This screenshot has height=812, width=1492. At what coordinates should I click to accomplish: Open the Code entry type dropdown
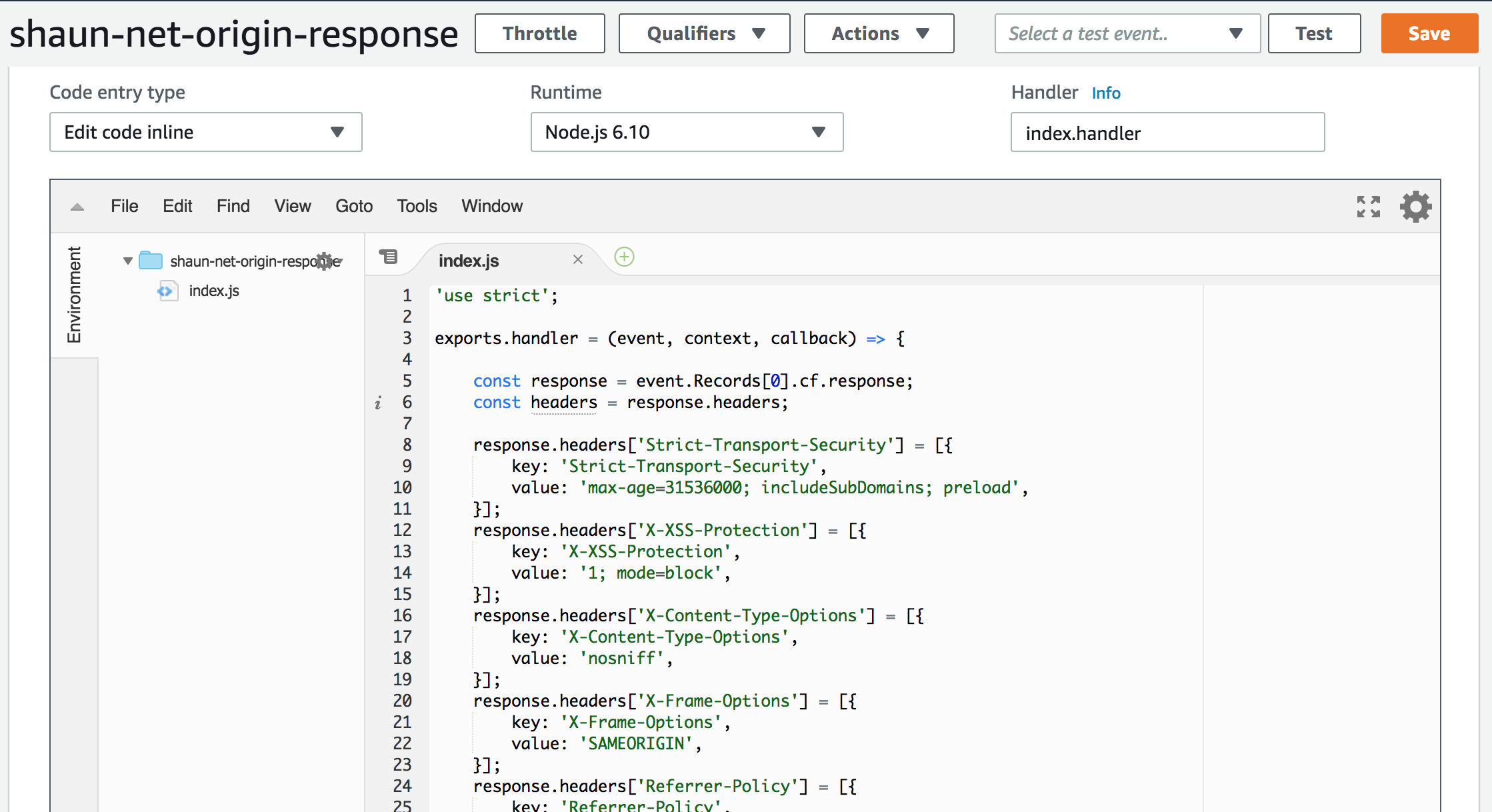tap(205, 132)
